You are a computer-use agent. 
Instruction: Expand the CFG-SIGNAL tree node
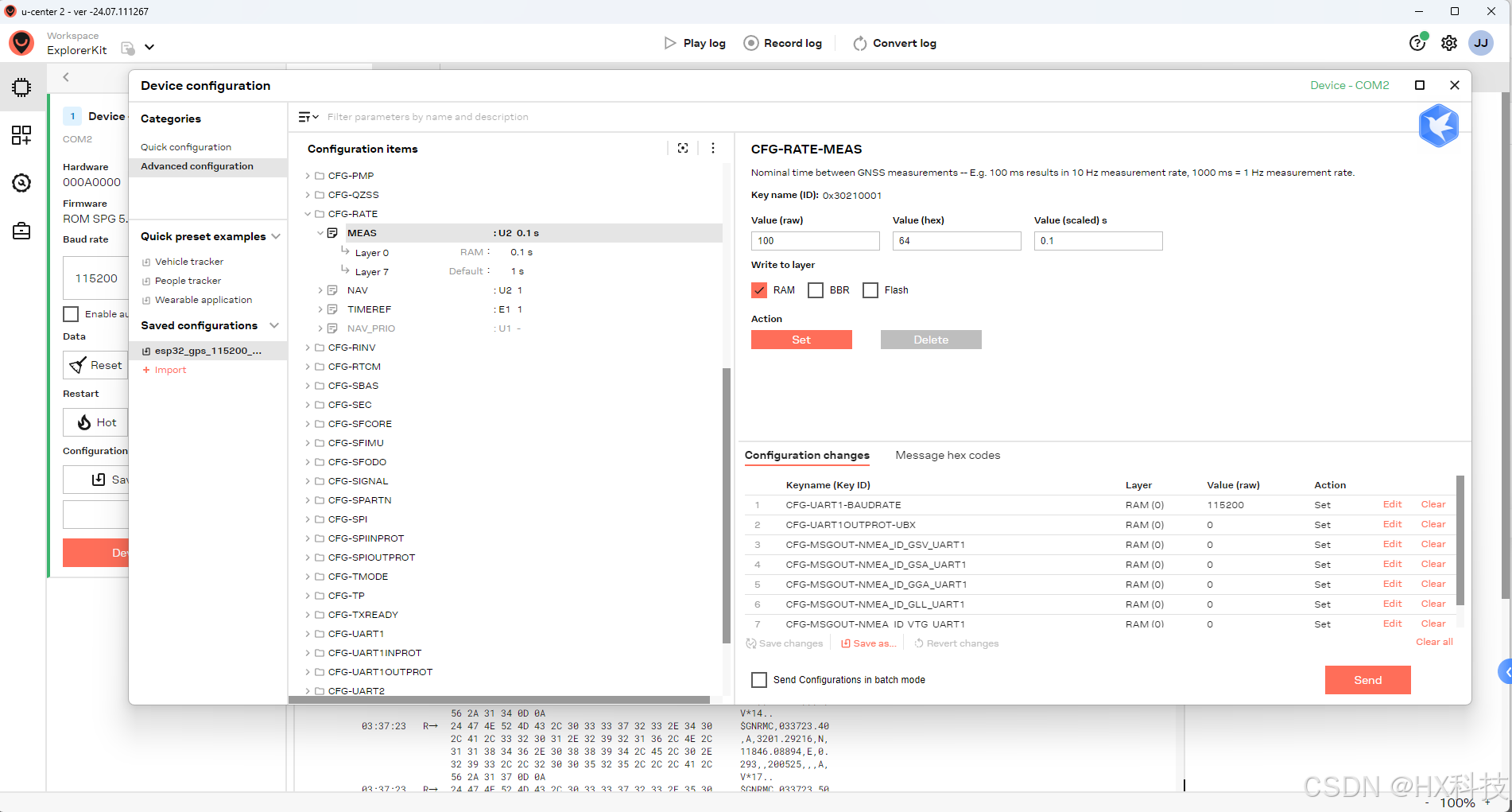click(x=308, y=481)
